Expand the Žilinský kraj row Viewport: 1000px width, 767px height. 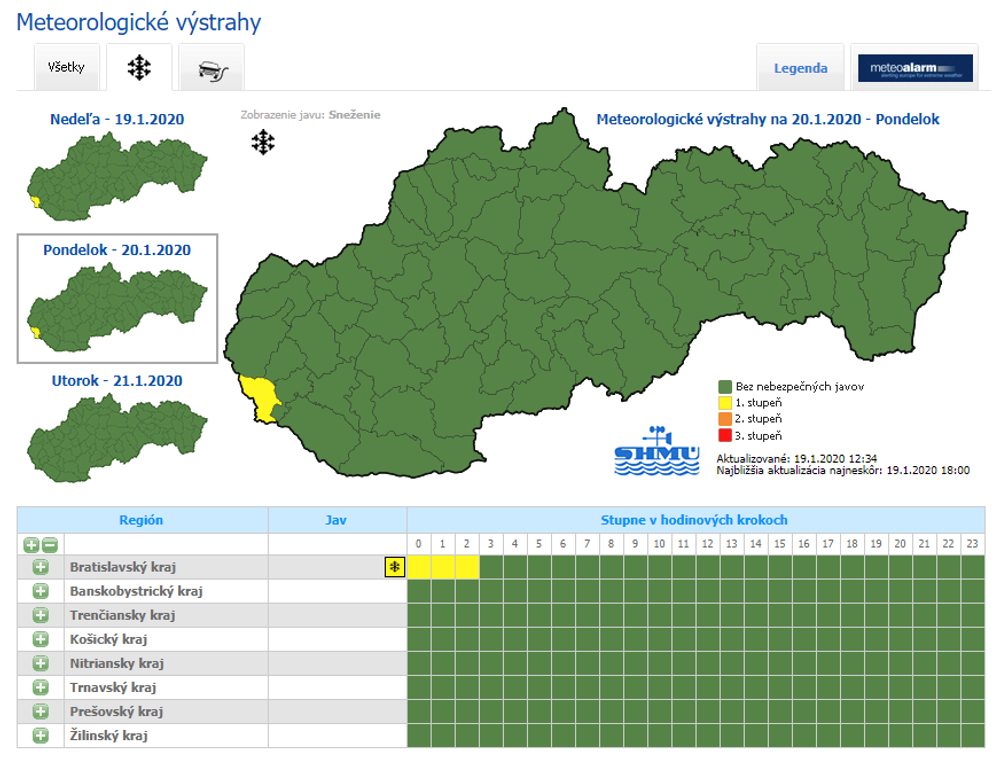41,735
